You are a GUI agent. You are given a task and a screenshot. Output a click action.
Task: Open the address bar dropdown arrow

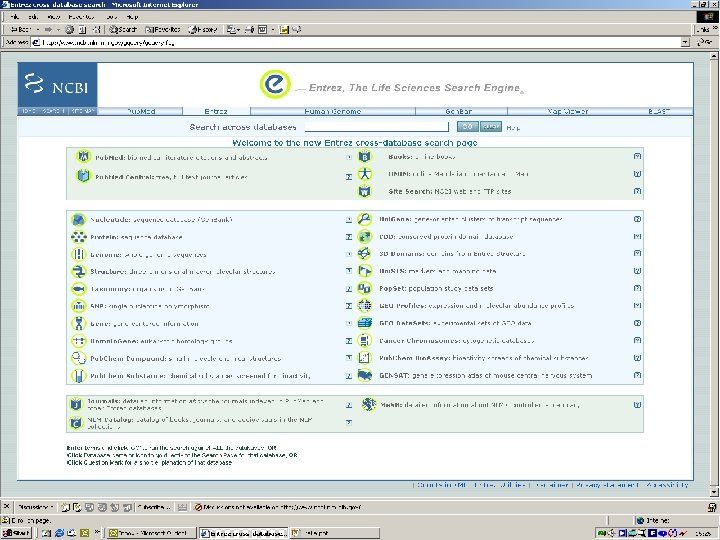pyautogui.click(x=685, y=42)
